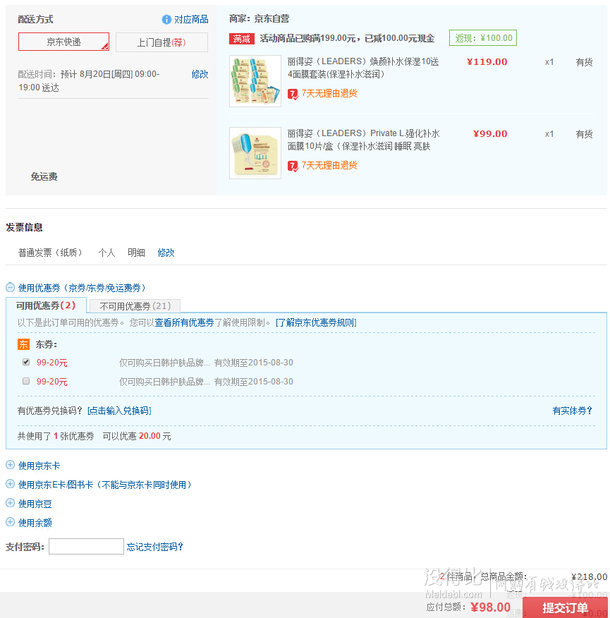Click the second 99-20元 coupon label

[52, 382]
